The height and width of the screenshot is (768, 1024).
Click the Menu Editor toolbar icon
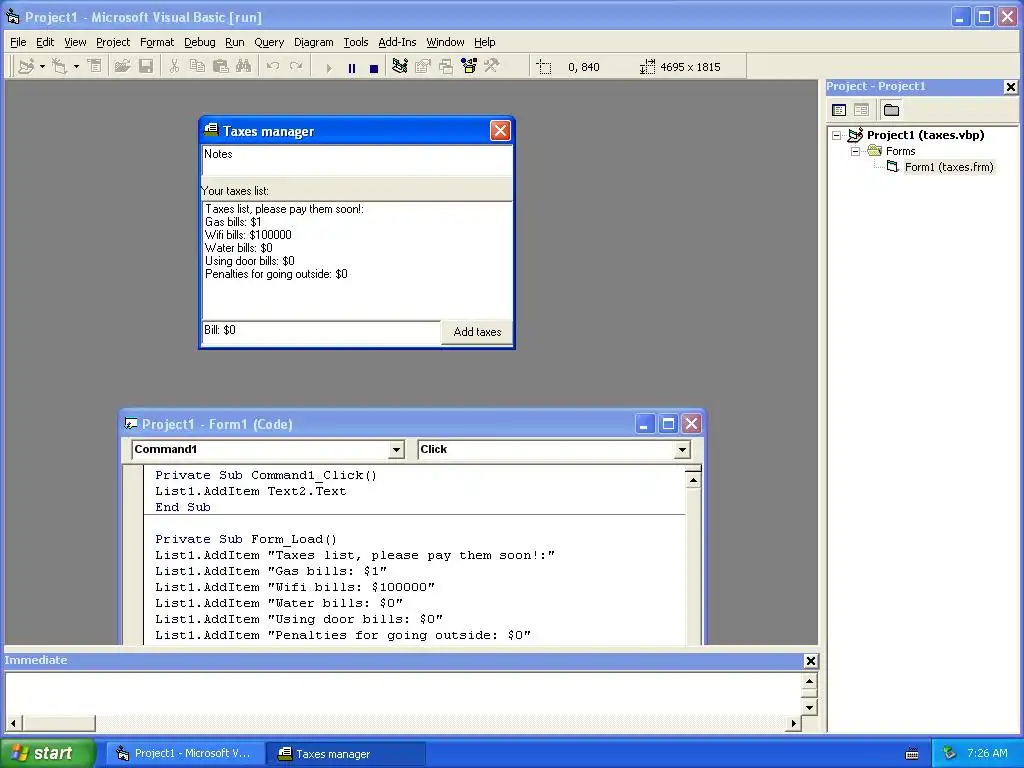[95, 66]
